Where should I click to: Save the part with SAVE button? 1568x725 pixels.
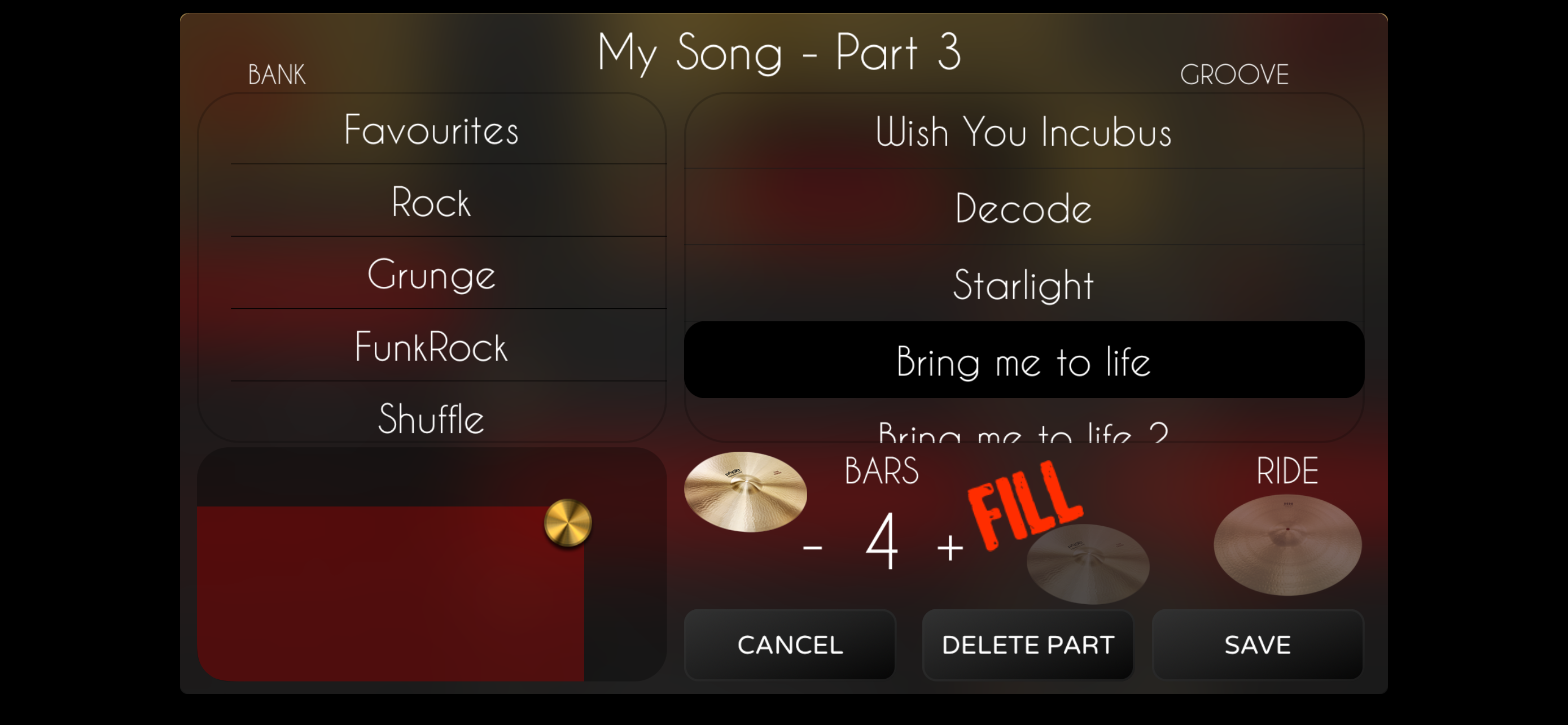click(x=1258, y=645)
